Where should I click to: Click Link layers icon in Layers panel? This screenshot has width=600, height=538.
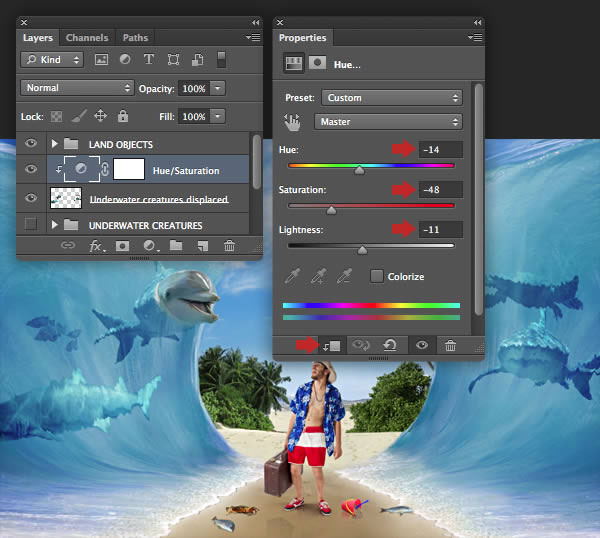[68, 245]
